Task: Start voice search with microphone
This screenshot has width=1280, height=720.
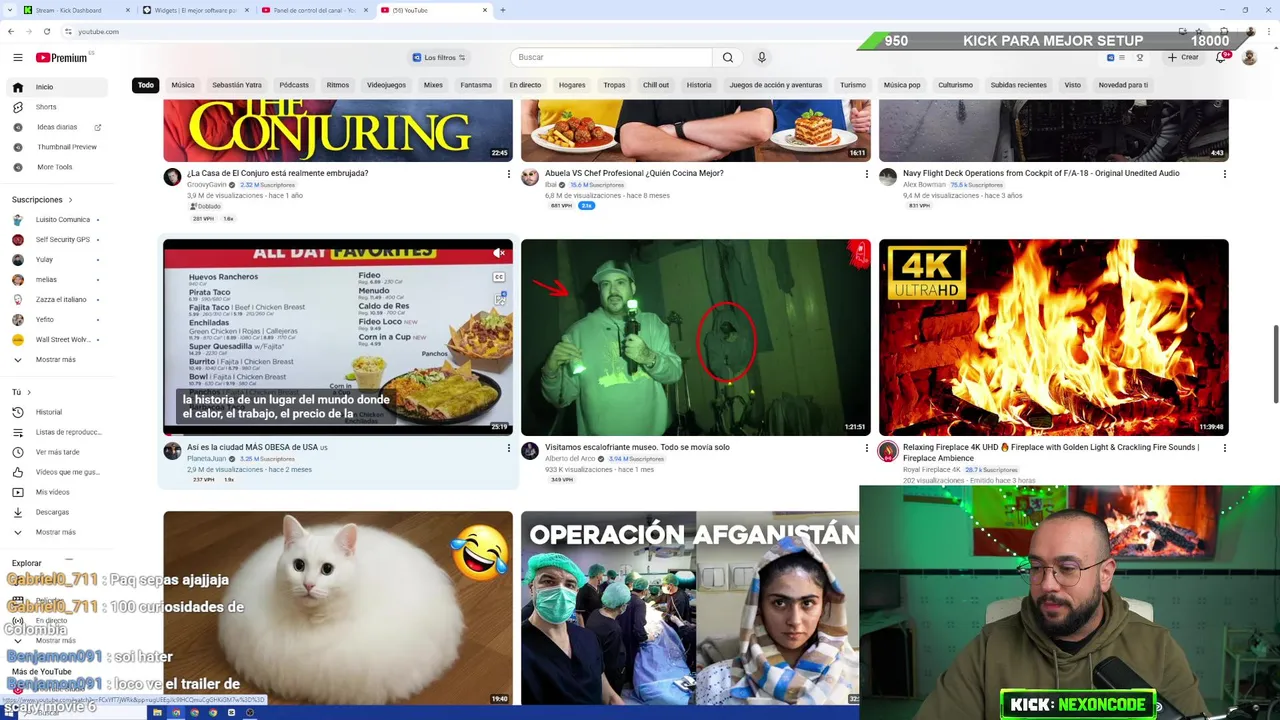Action: (x=761, y=57)
